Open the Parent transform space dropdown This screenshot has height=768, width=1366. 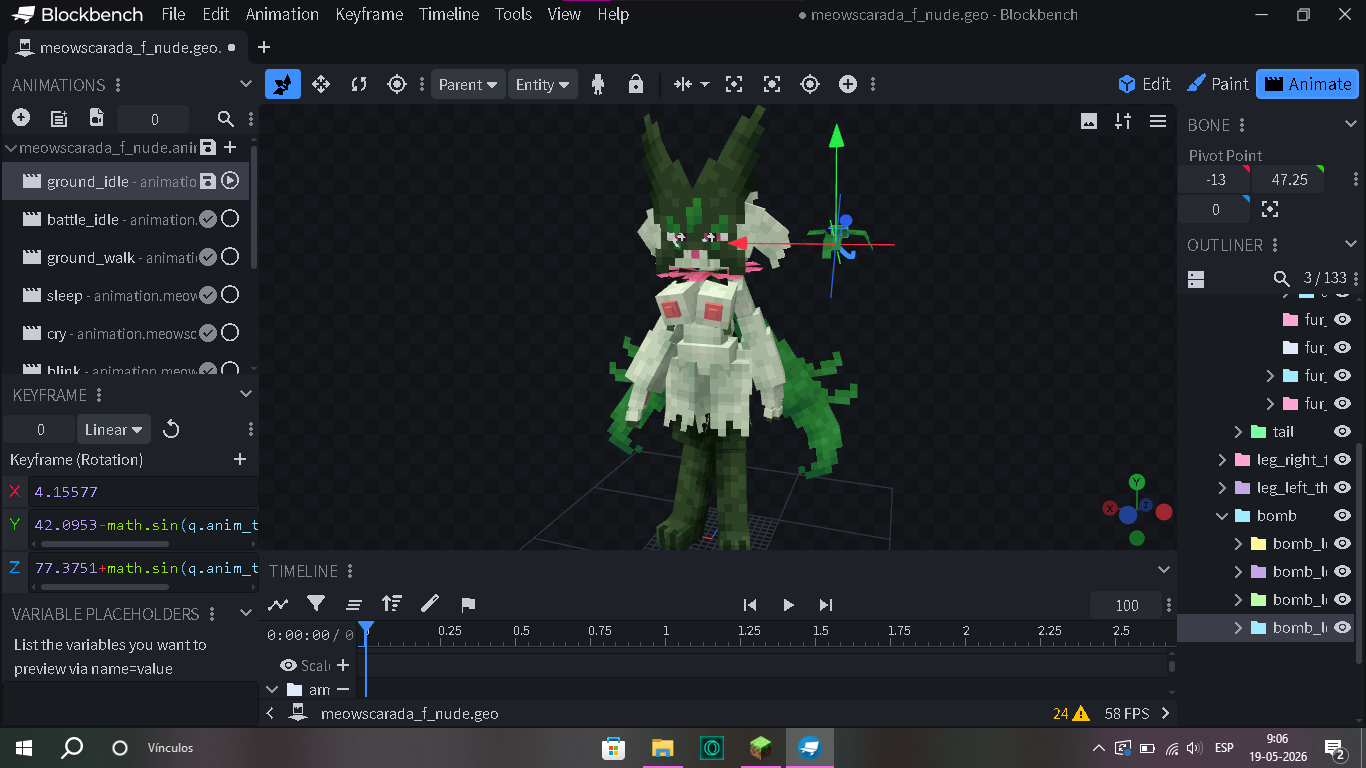tap(469, 85)
